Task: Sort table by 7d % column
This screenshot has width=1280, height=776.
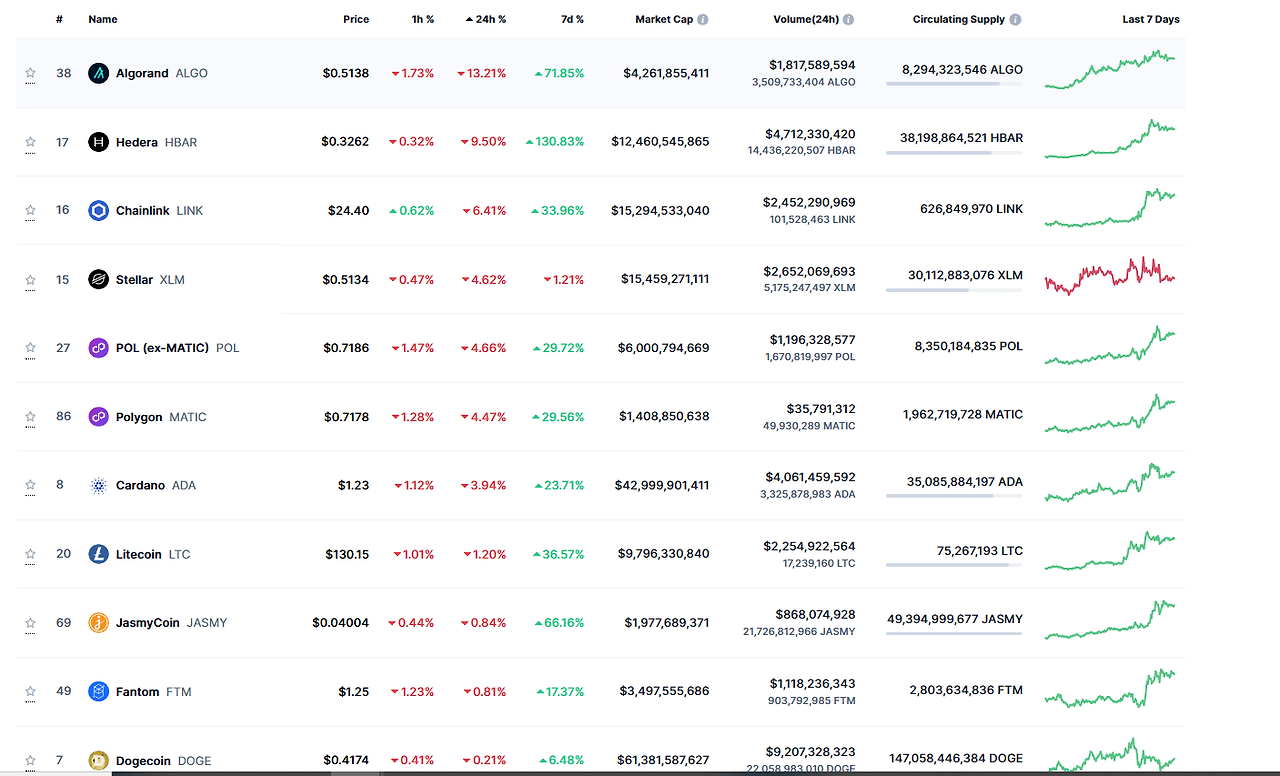Action: coord(572,19)
